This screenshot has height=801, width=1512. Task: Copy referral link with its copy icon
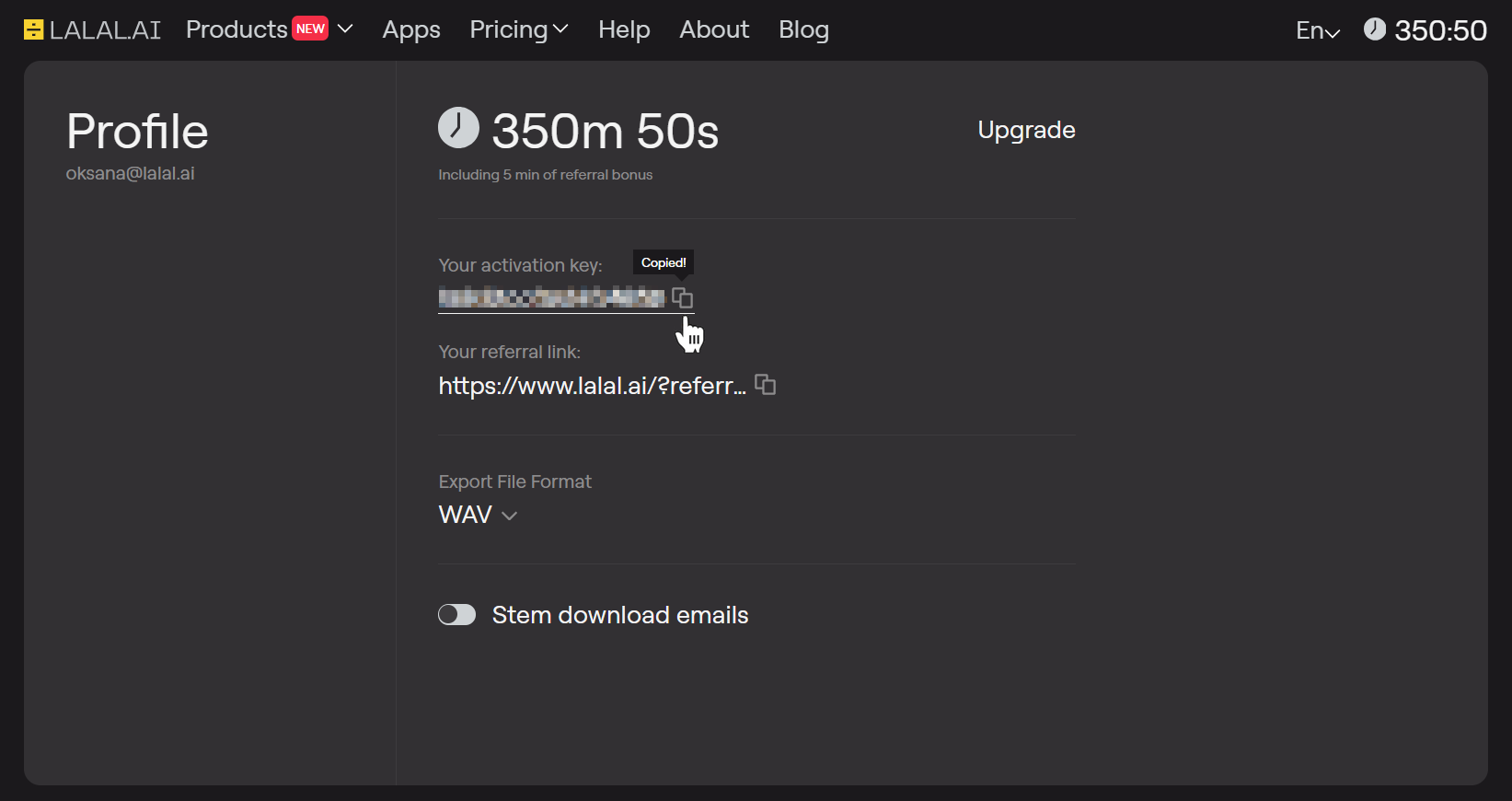765,384
